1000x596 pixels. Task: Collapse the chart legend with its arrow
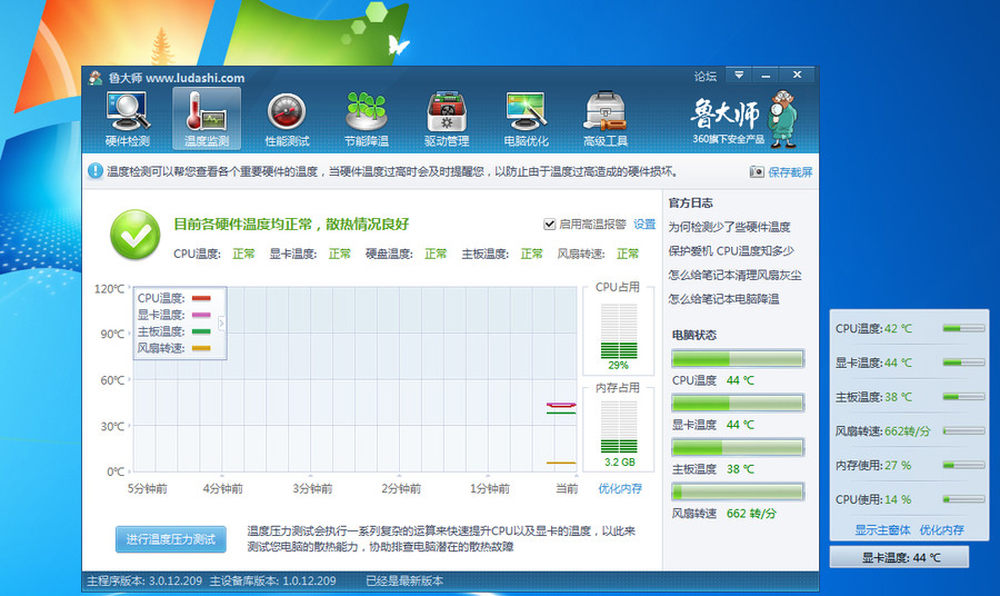221,323
